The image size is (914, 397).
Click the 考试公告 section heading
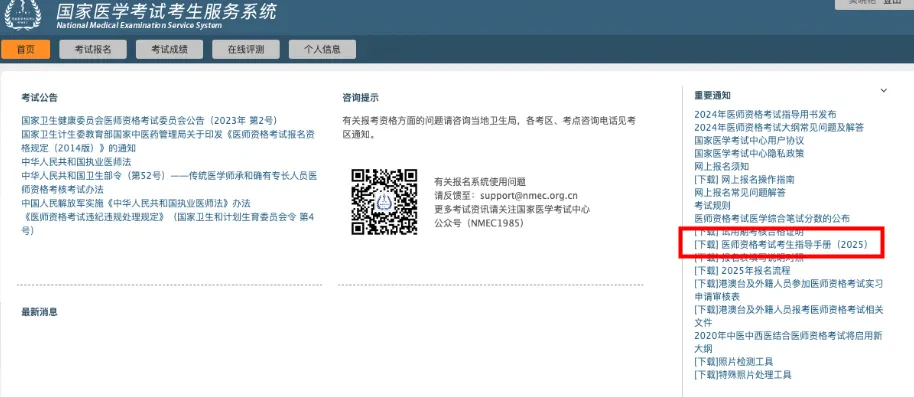[40, 97]
